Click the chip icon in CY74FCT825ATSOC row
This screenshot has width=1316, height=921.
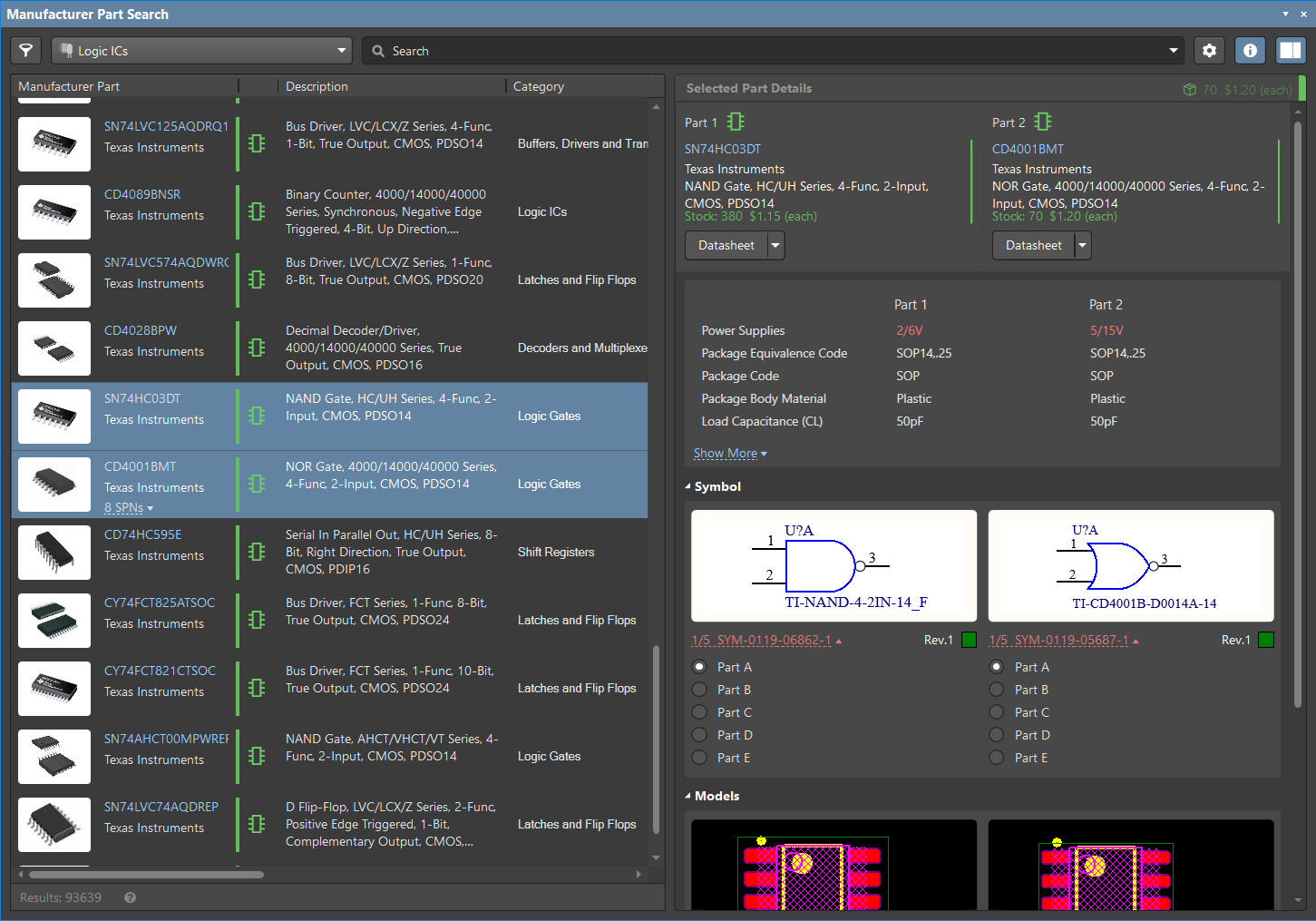tap(257, 620)
